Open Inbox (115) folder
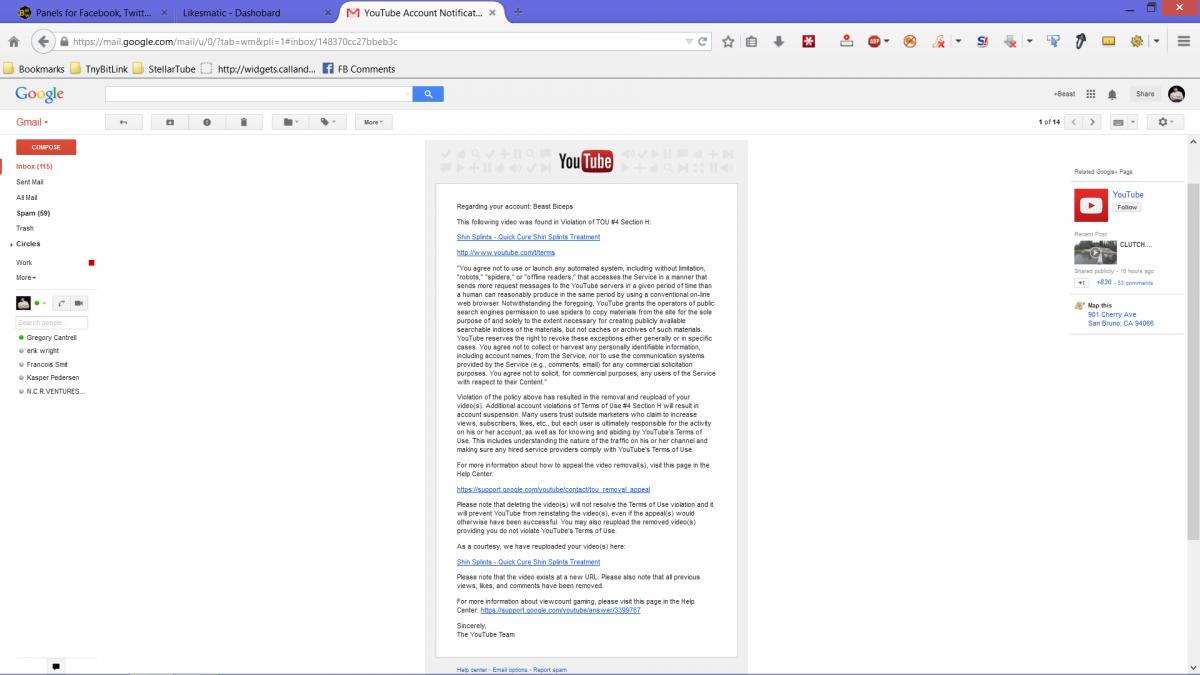1200x675 pixels. [34, 166]
